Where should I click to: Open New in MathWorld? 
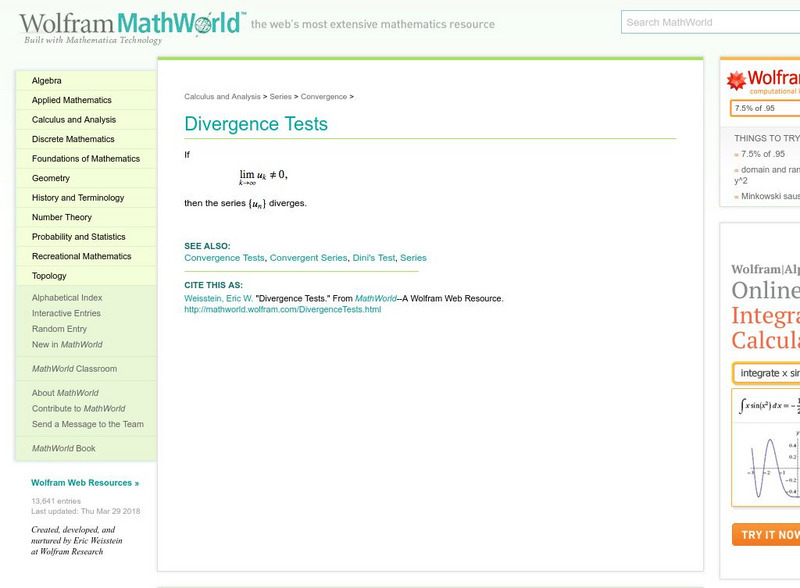click(x=67, y=345)
